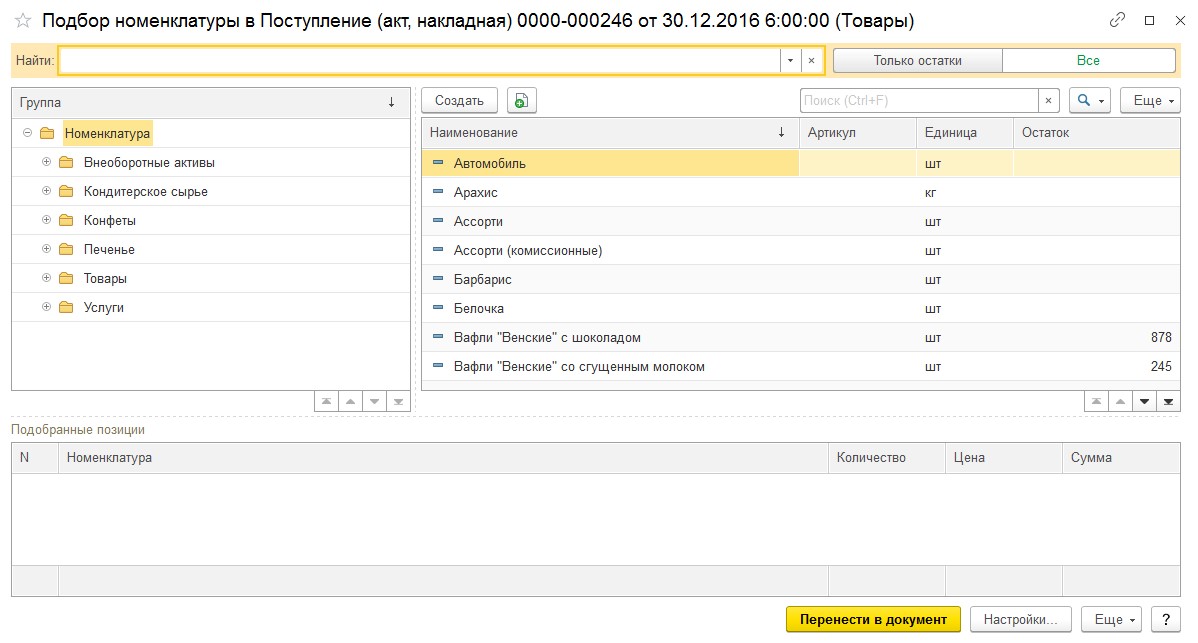This screenshot has height=643, width=1198.
Task: Create a new nomenclature group
Action: coord(459,99)
